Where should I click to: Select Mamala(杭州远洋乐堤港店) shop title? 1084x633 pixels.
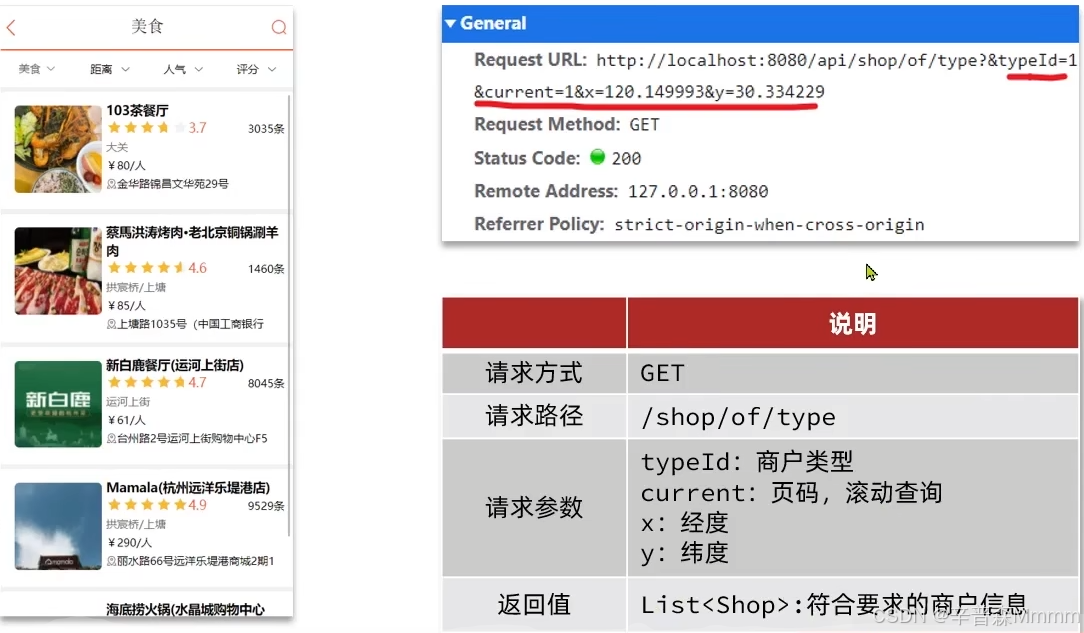[188, 488]
